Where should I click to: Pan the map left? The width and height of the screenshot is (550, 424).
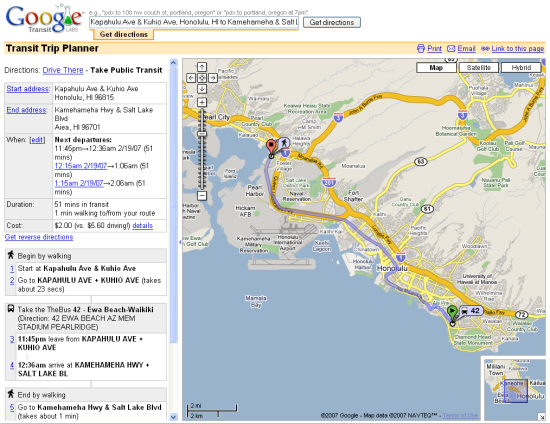click(x=191, y=78)
